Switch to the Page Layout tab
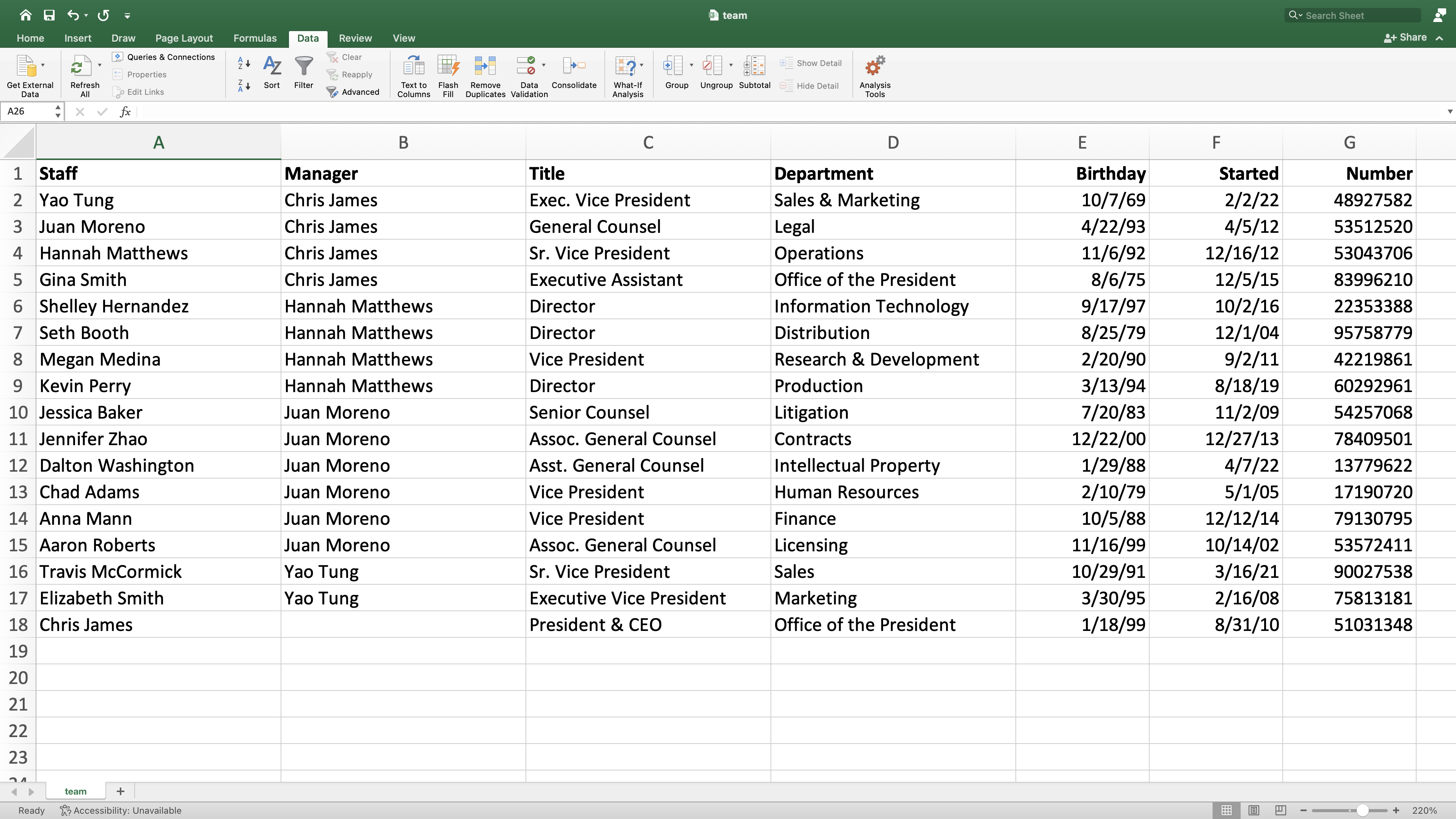Screen dimensions: 1456x819 tap(184, 38)
